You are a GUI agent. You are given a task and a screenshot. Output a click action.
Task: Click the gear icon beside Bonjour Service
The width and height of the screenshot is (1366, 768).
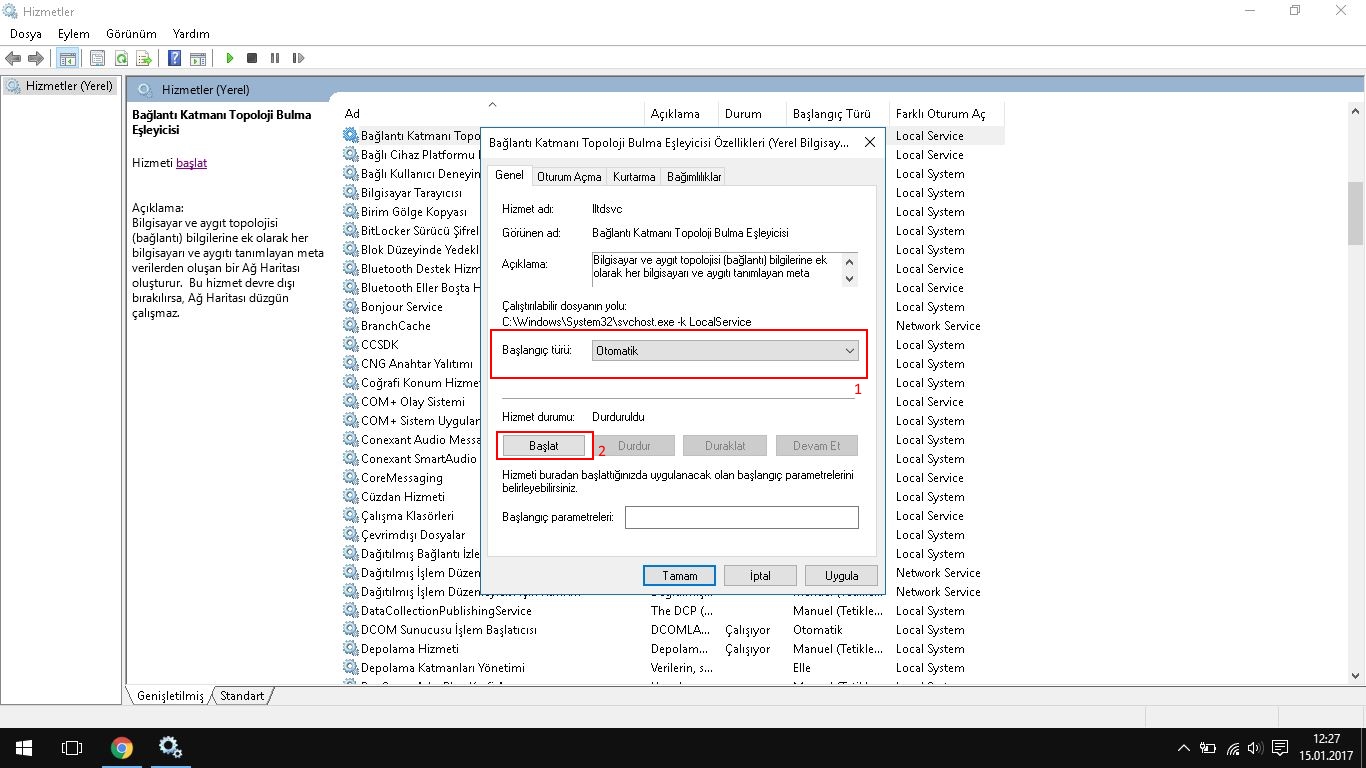coord(350,307)
